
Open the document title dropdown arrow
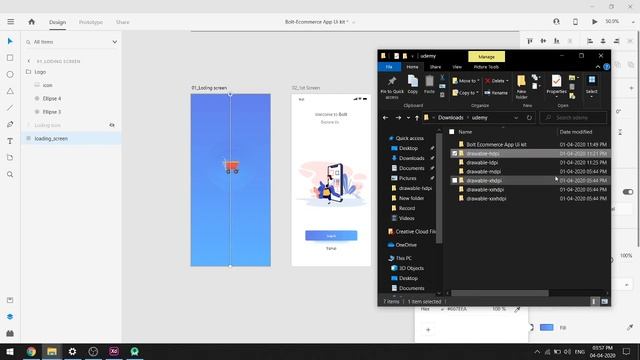tap(353, 22)
